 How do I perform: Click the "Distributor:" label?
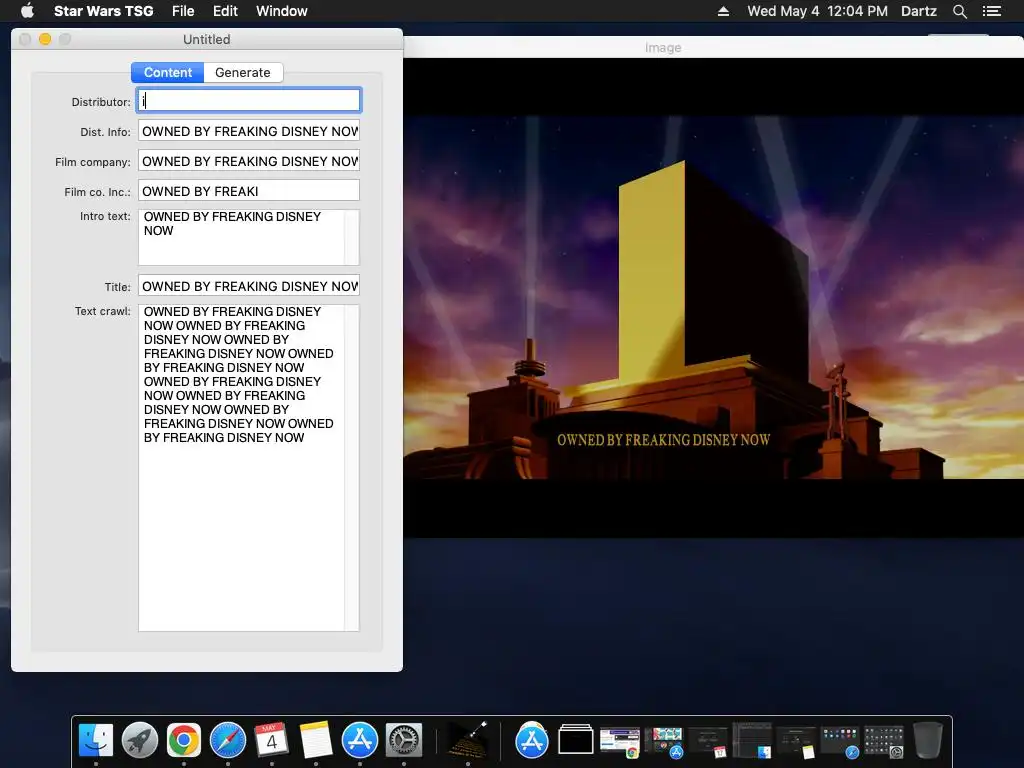point(101,102)
